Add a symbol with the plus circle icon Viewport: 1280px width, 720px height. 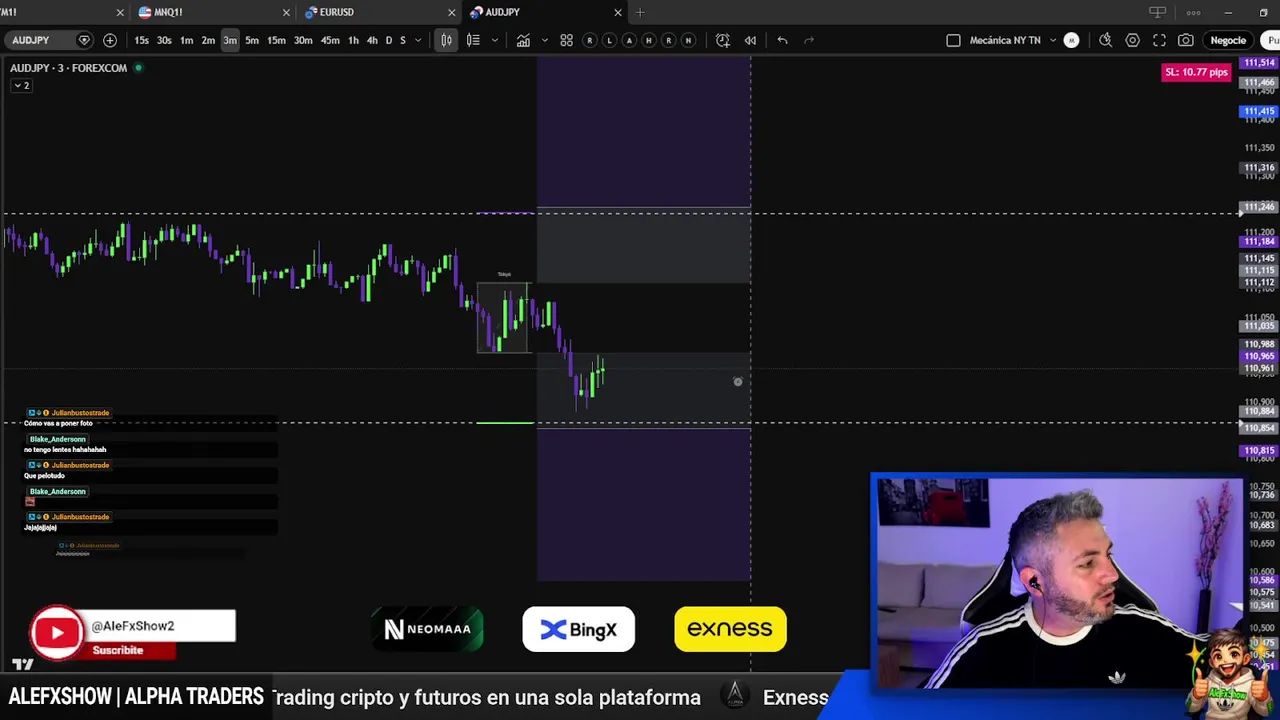[x=110, y=40]
